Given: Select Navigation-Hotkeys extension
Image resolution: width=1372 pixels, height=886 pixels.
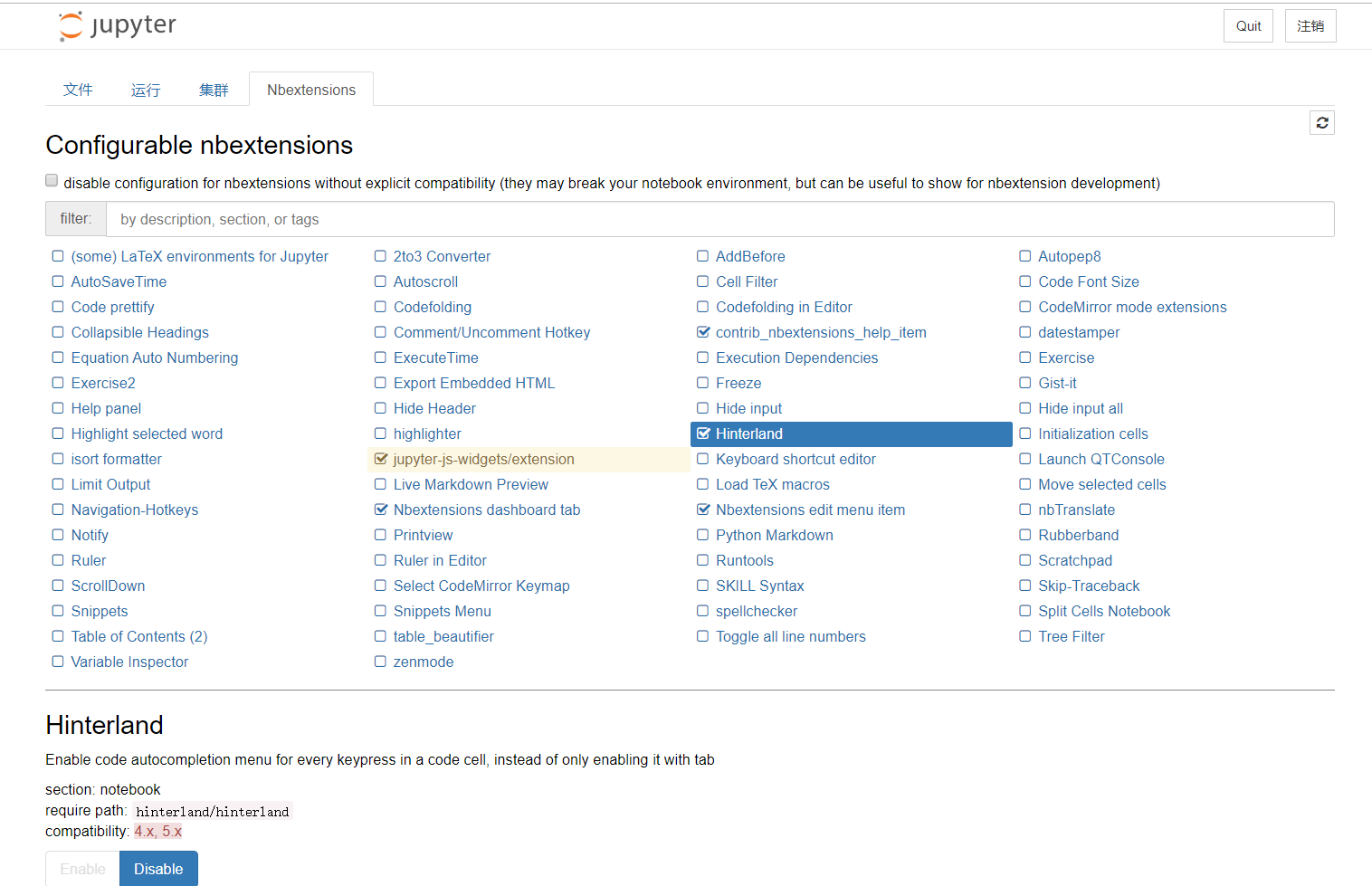Looking at the screenshot, I should pyautogui.click(x=135, y=510).
